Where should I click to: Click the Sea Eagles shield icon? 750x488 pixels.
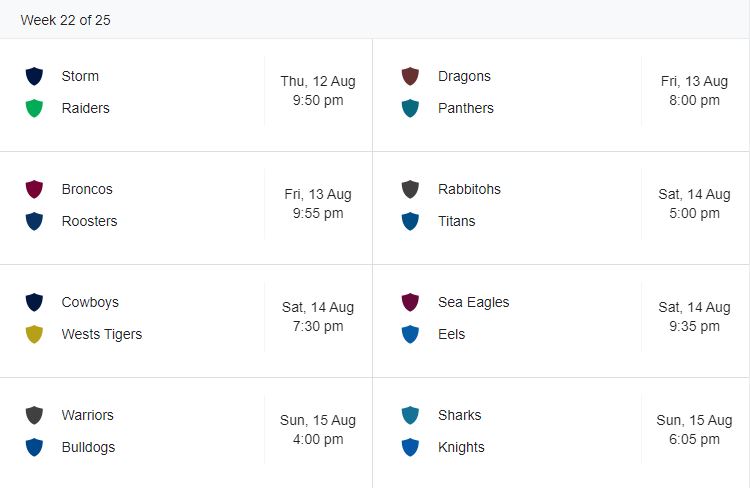point(410,302)
